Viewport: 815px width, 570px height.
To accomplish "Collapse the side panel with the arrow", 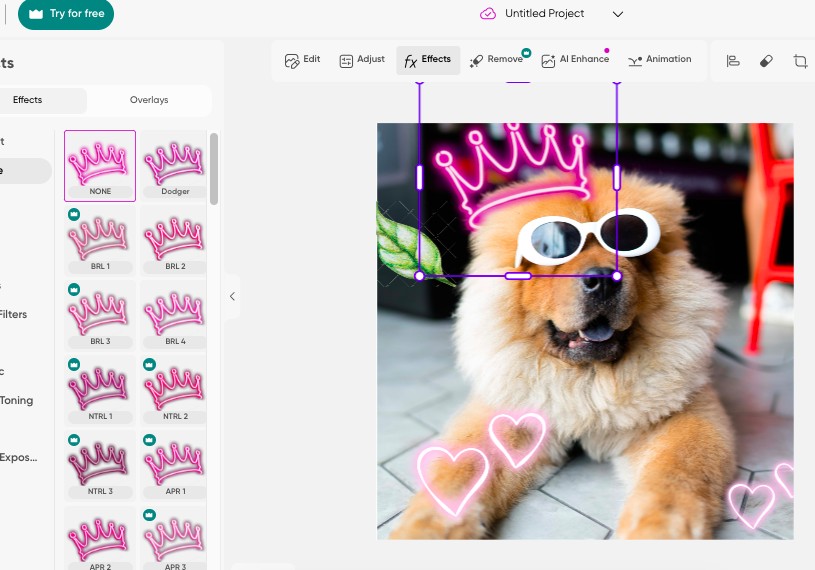I will pyautogui.click(x=232, y=296).
